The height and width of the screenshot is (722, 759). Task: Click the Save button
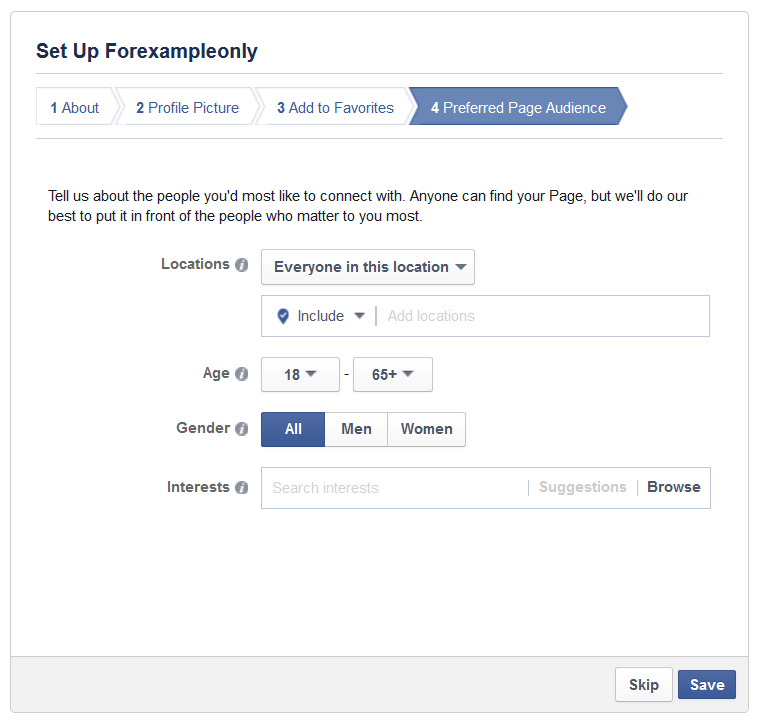pyautogui.click(x=706, y=685)
